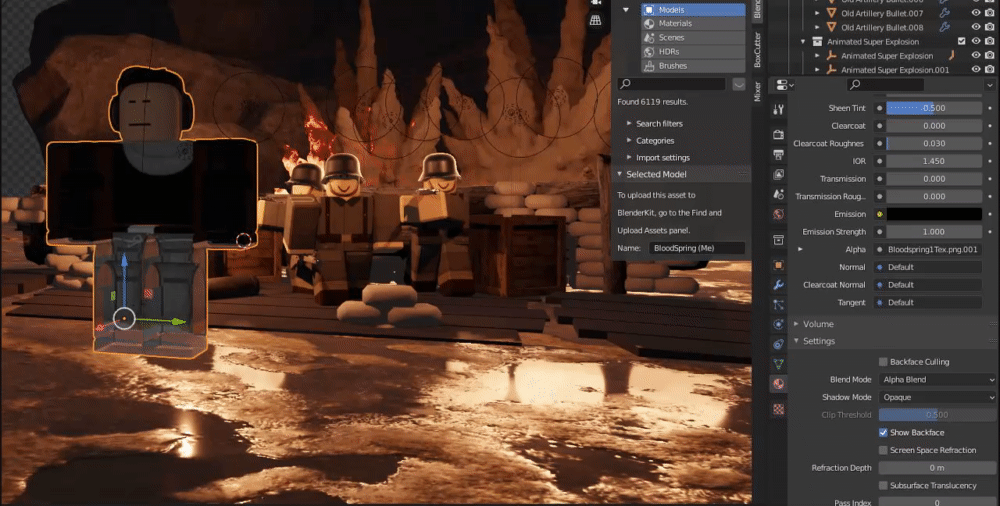Click the BlenderKit asset search field

672,84
